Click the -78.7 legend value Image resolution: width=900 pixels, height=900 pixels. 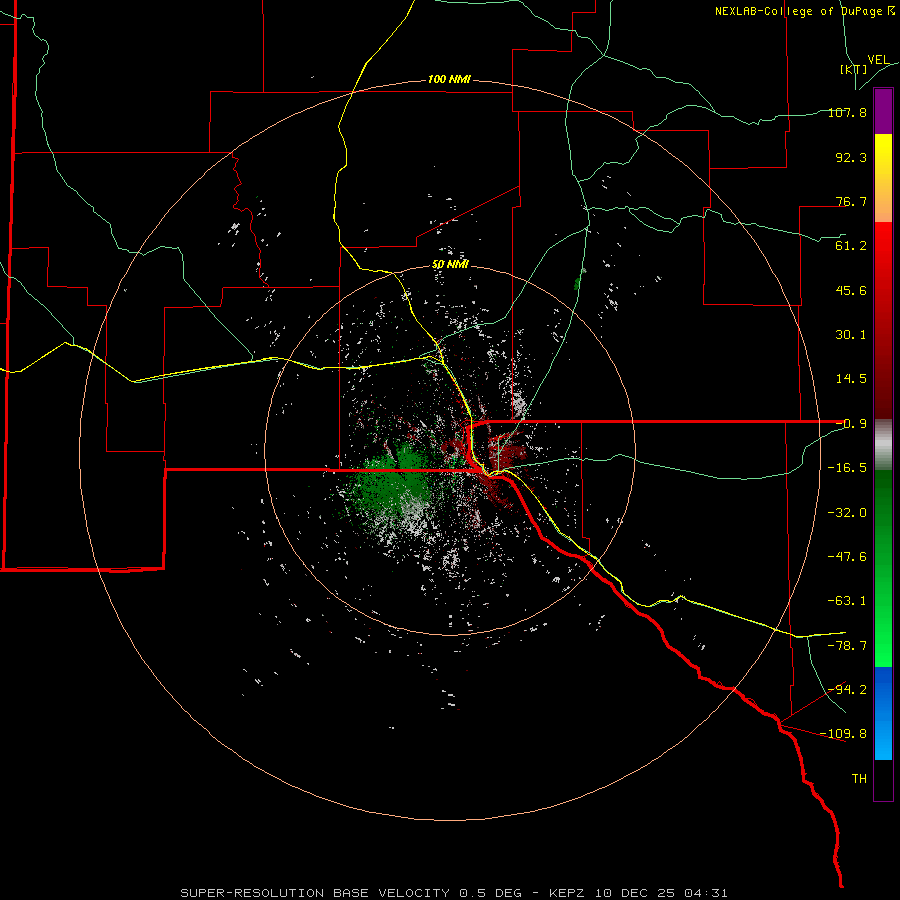(847, 646)
